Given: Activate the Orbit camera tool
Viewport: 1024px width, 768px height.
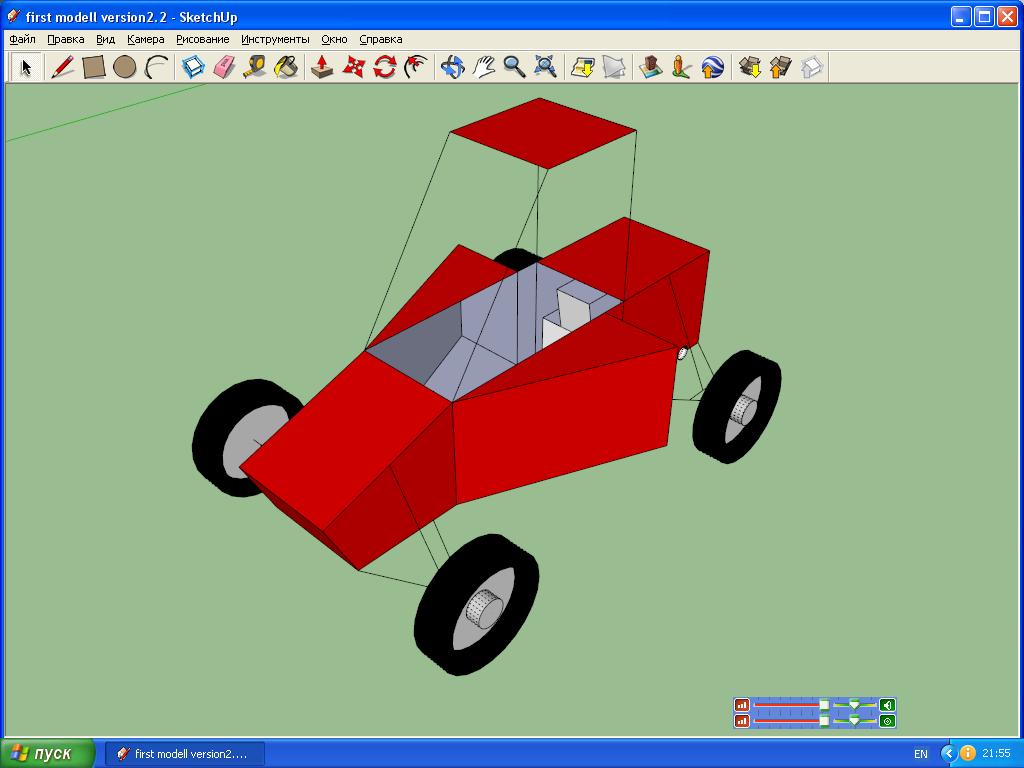Looking at the screenshot, I should coord(452,67).
